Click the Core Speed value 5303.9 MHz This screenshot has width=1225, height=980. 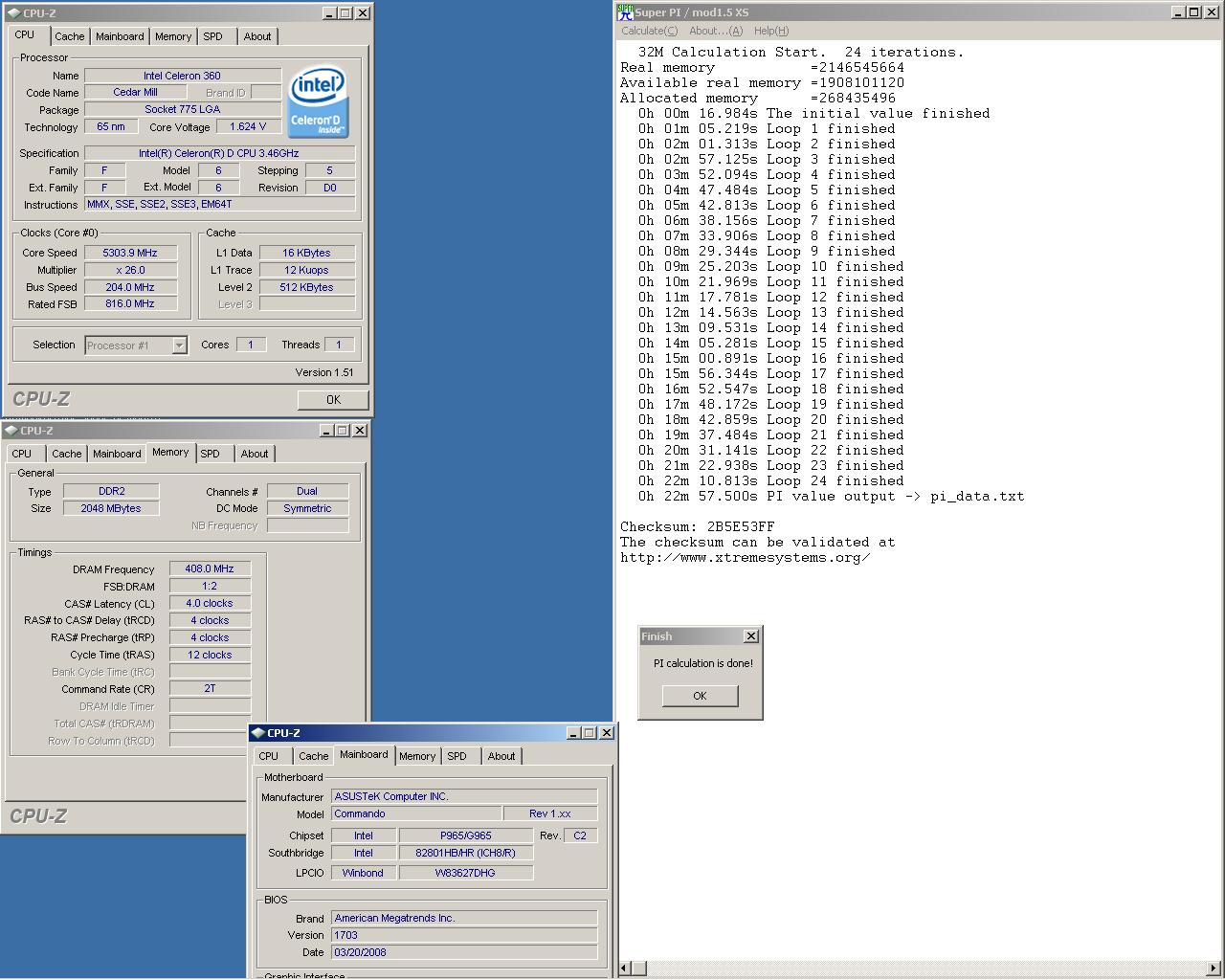click(x=130, y=253)
